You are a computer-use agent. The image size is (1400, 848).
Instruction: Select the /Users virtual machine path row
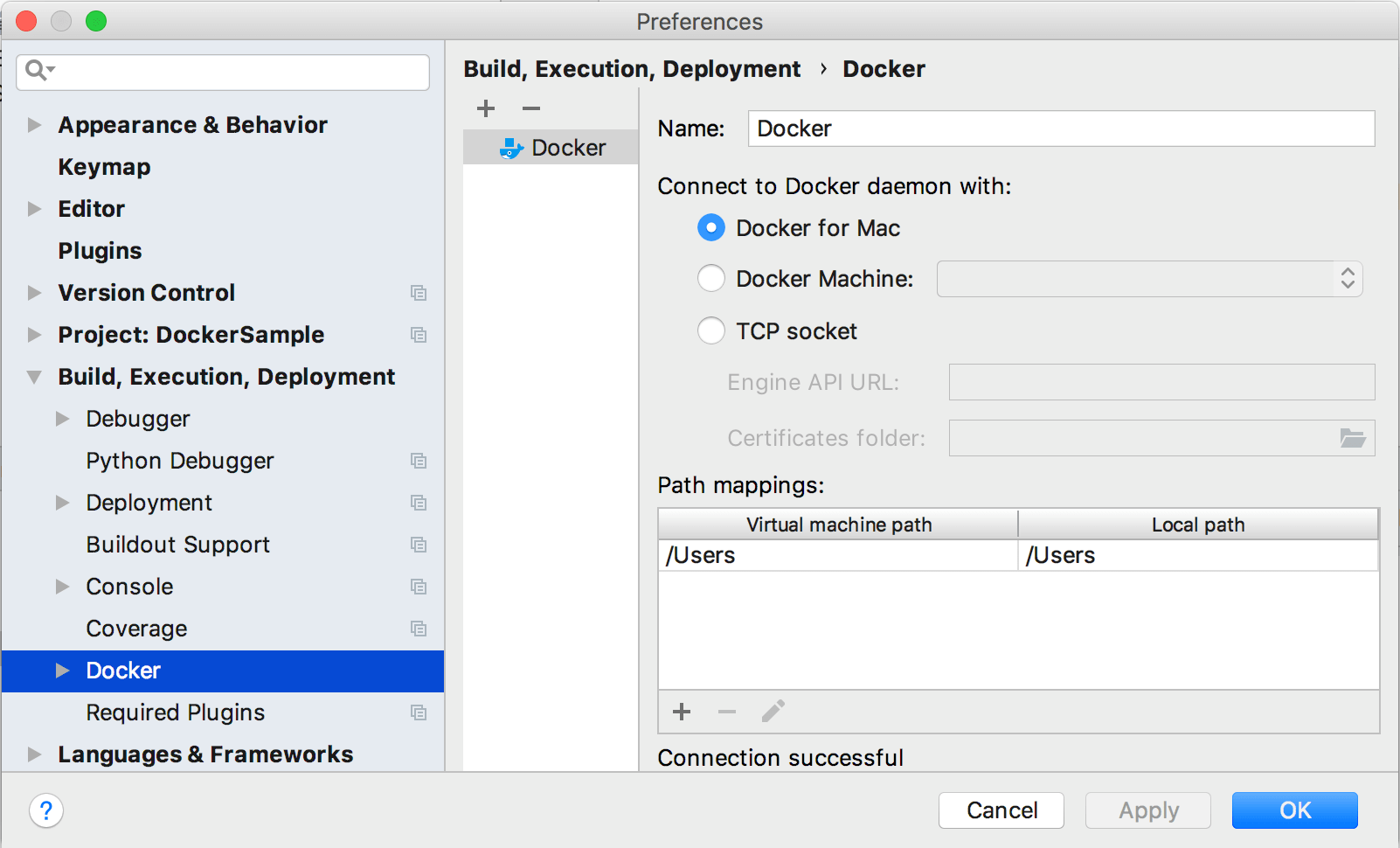coord(837,555)
